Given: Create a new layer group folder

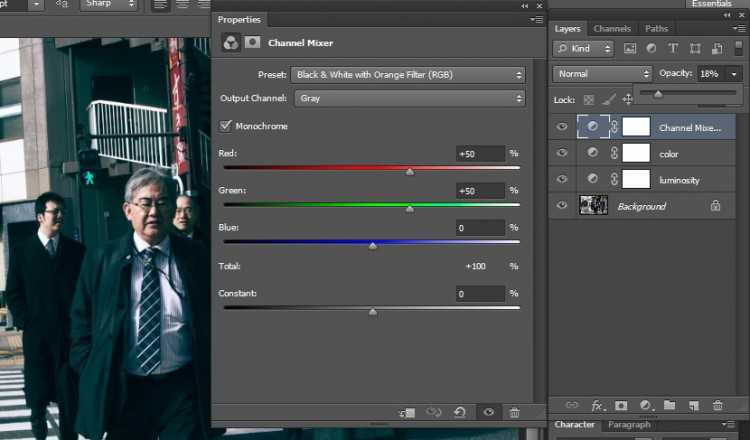Looking at the screenshot, I should coord(669,405).
